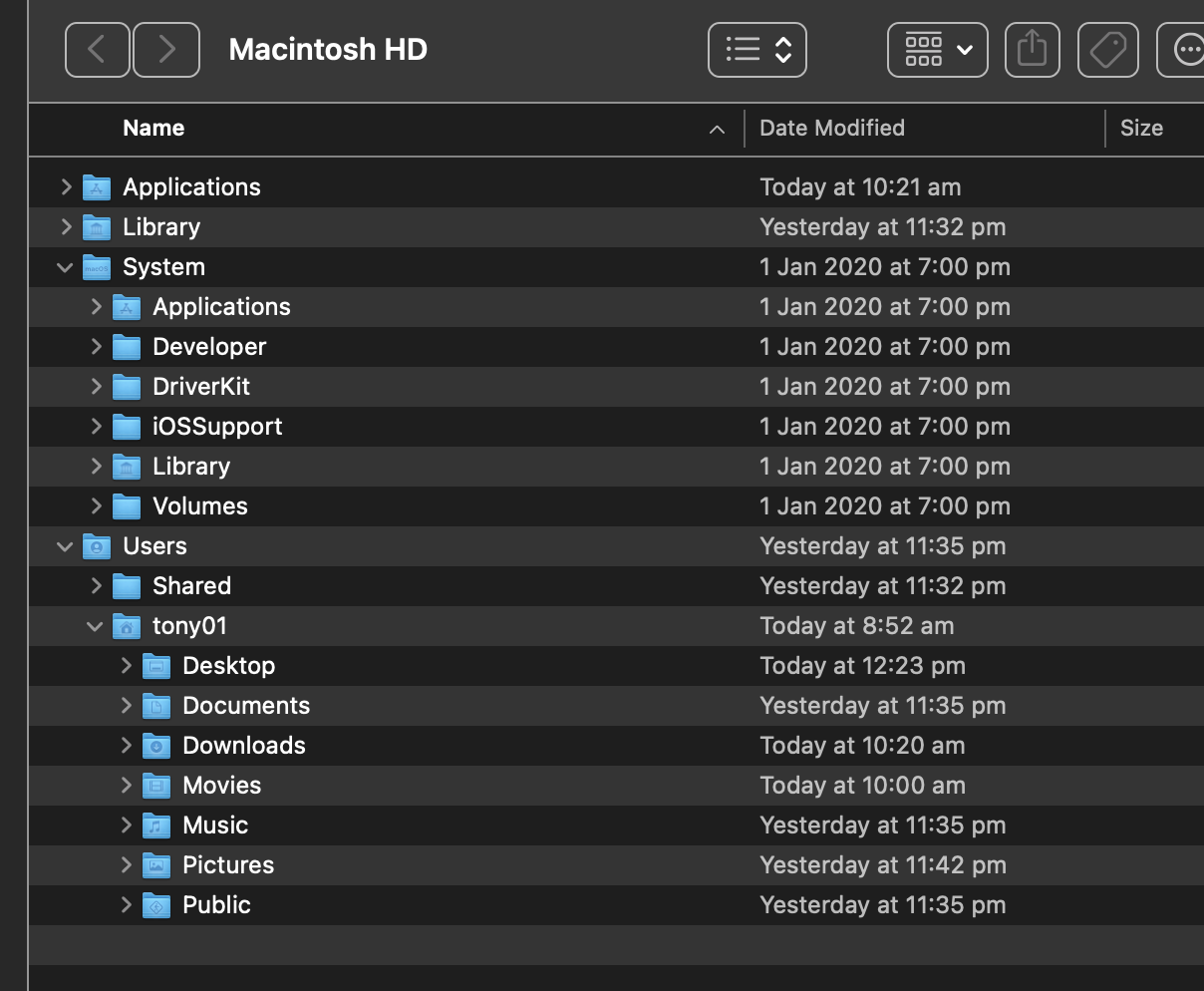Image resolution: width=1204 pixels, height=991 pixels.
Task: Select the Developer folder icon
Action: 127,347
